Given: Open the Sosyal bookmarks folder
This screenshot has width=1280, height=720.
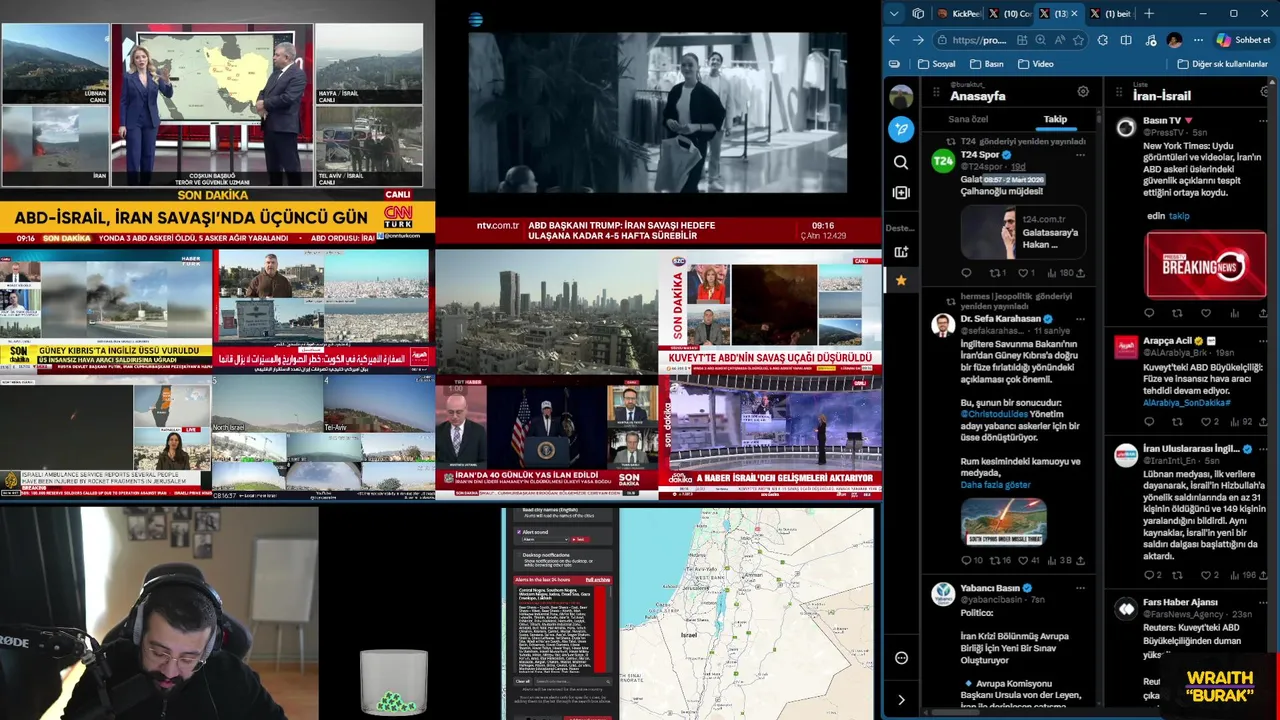Looking at the screenshot, I should click(x=936, y=64).
